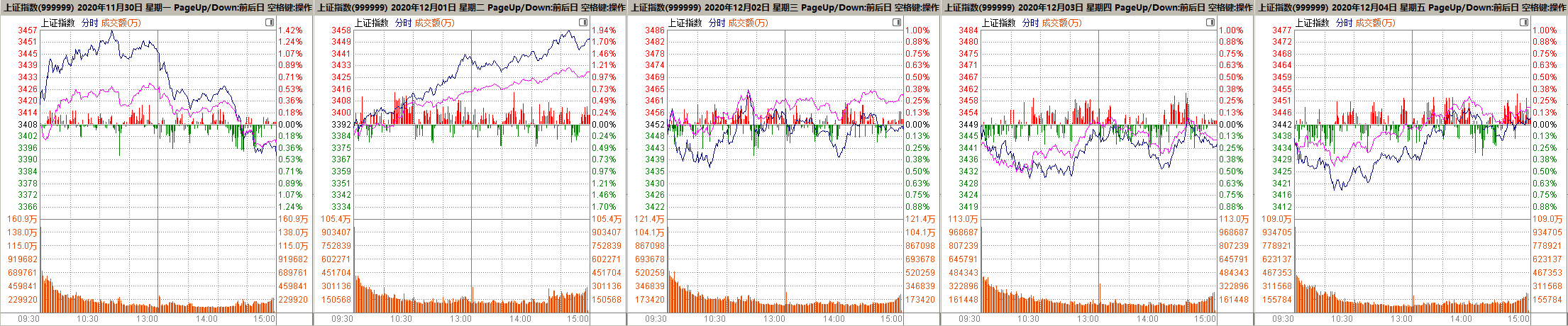The image size is (1568, 326).
Task: Click the 09:30 time label in 12月03日 chart
Action: coord(969,319)
